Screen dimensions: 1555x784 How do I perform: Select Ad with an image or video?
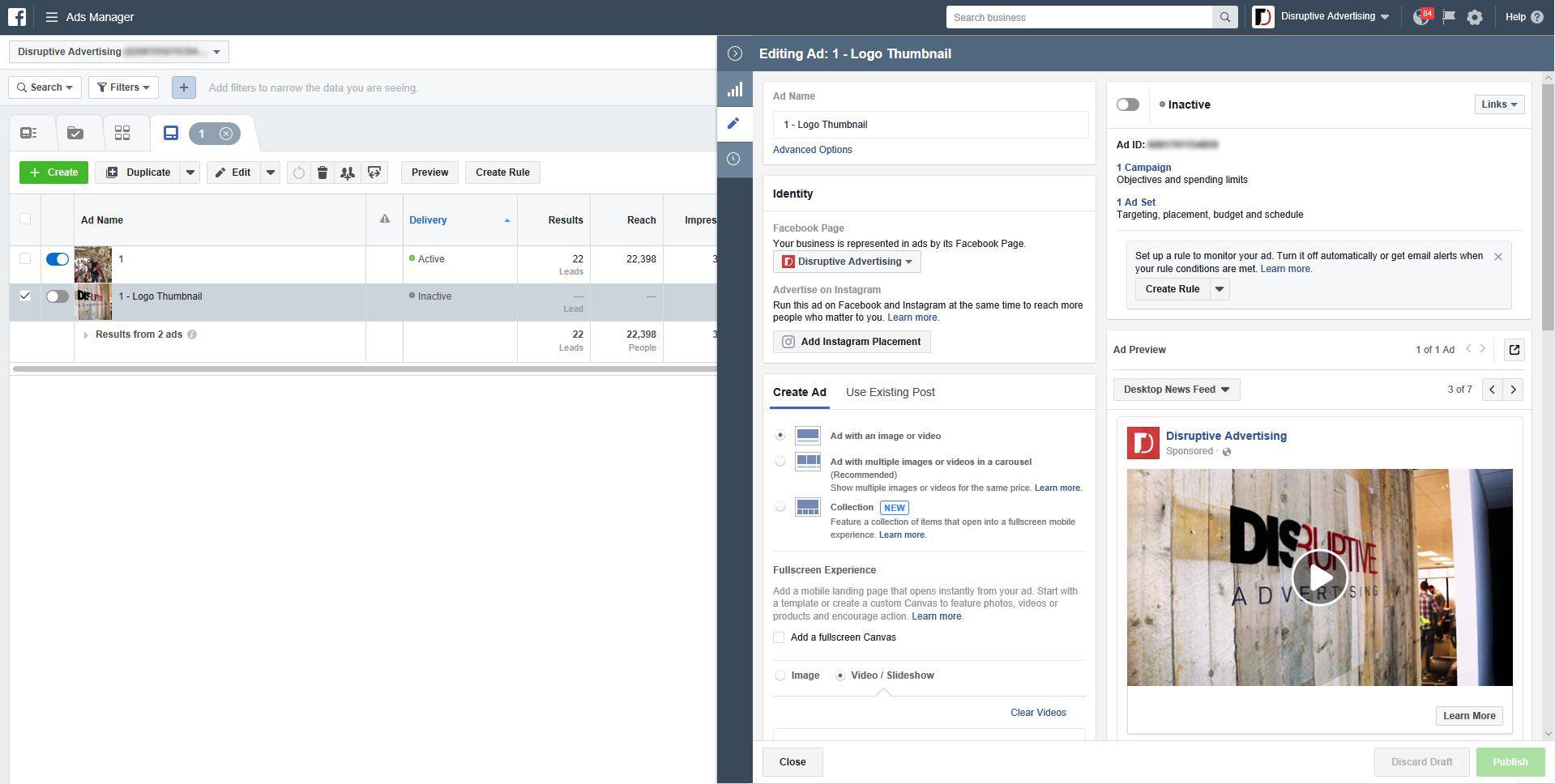[x=780, y=435]
